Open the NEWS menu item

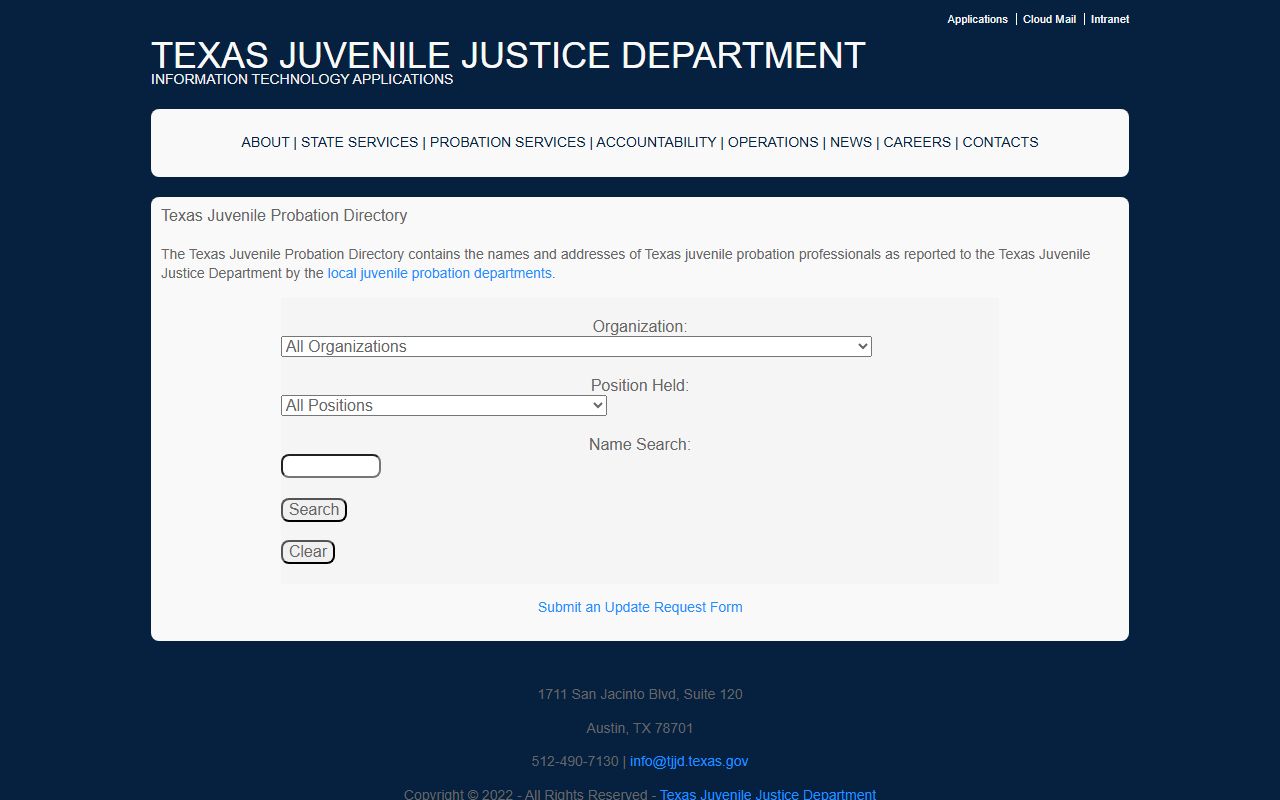click(851, 142)
